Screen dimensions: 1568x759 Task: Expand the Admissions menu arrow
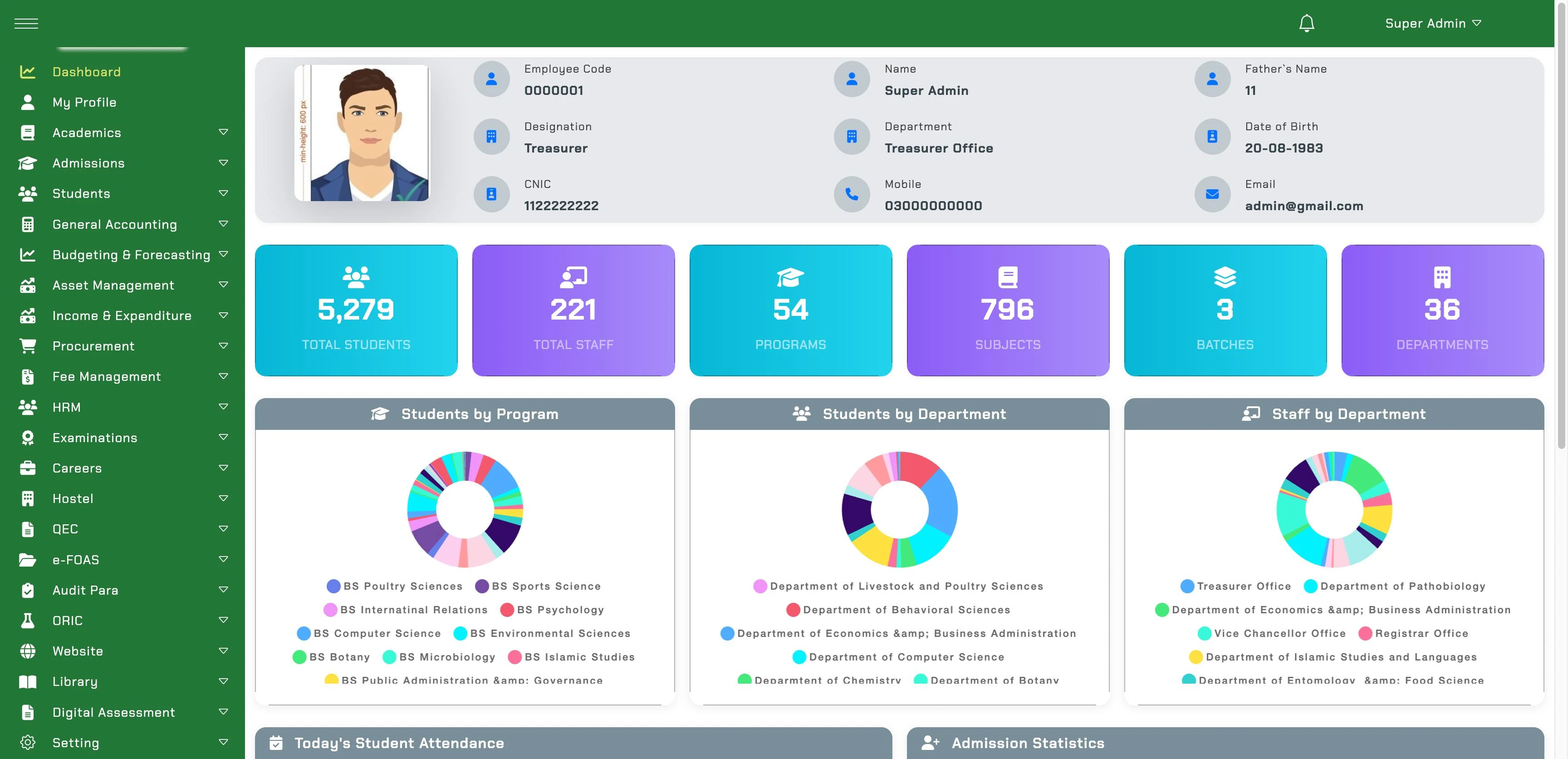tap(223, 163)
